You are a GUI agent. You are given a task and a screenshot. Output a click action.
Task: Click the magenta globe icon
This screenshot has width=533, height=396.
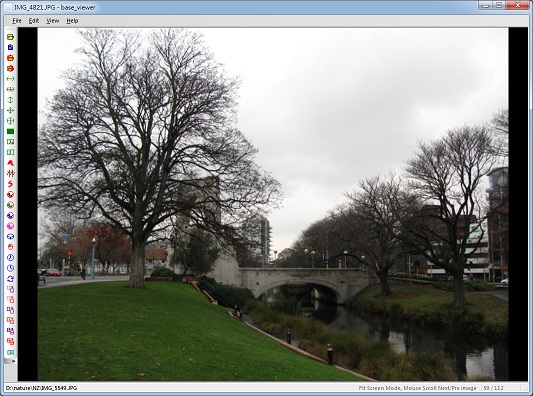click(11, 226)
